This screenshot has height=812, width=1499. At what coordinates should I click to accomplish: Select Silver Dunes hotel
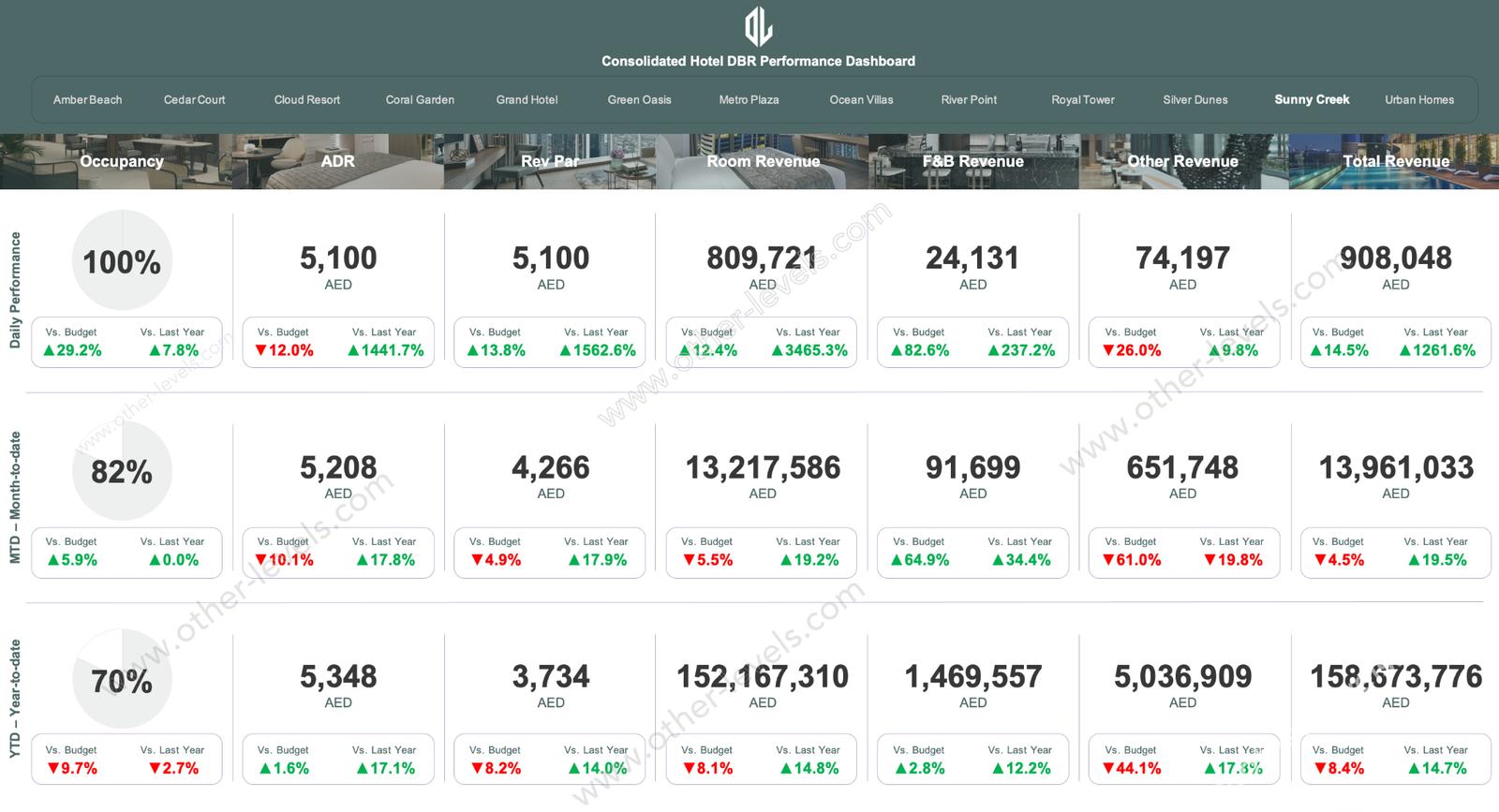(1195, 100)
